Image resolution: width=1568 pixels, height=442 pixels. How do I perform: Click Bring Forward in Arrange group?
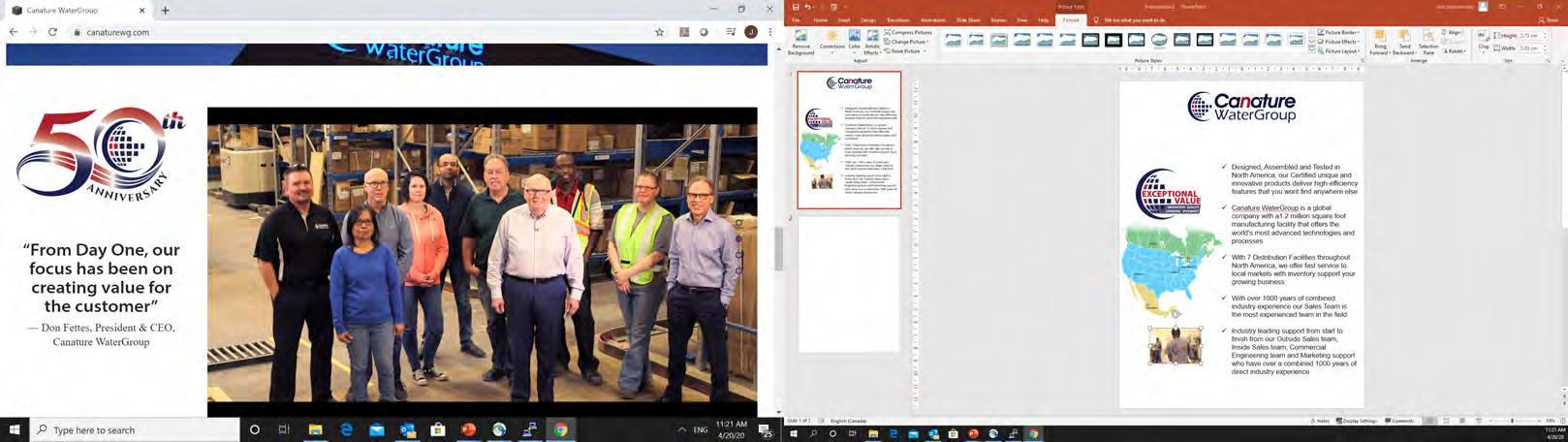(1380, 42)
